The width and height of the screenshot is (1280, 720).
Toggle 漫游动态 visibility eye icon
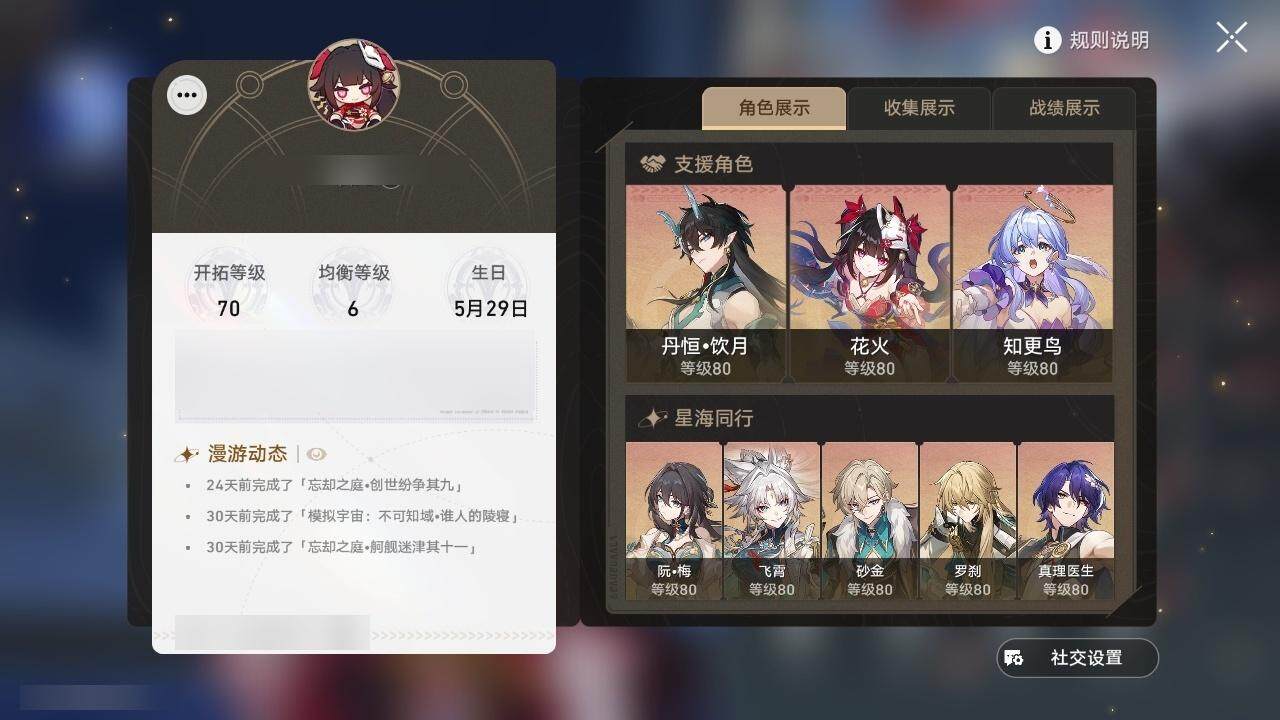coord(317,454)
